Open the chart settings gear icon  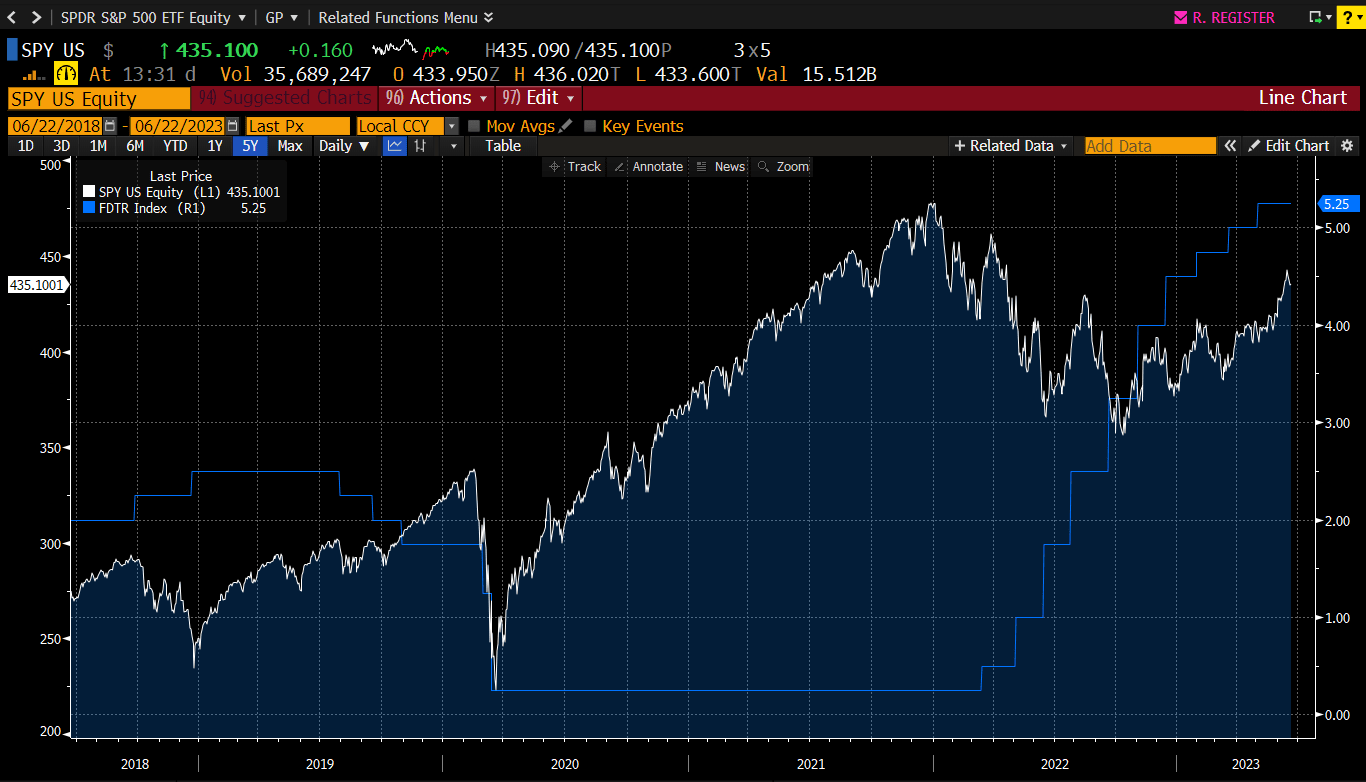[x=1348, y=145]
